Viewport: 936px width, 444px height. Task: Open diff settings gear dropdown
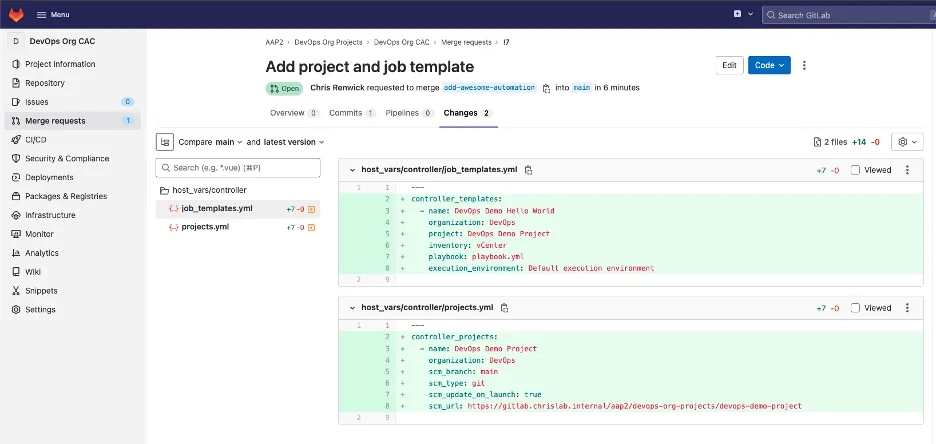[907, 142]
